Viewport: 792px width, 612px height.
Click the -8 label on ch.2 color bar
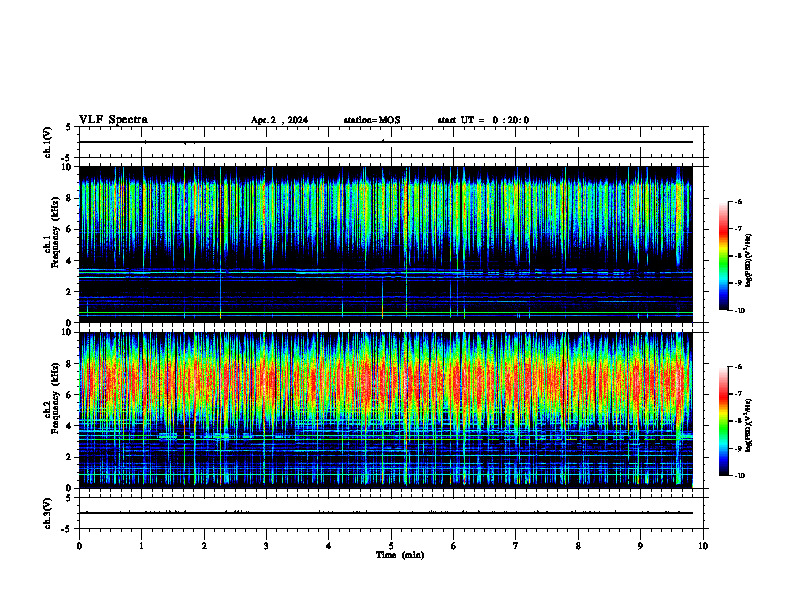coord(738,421)
